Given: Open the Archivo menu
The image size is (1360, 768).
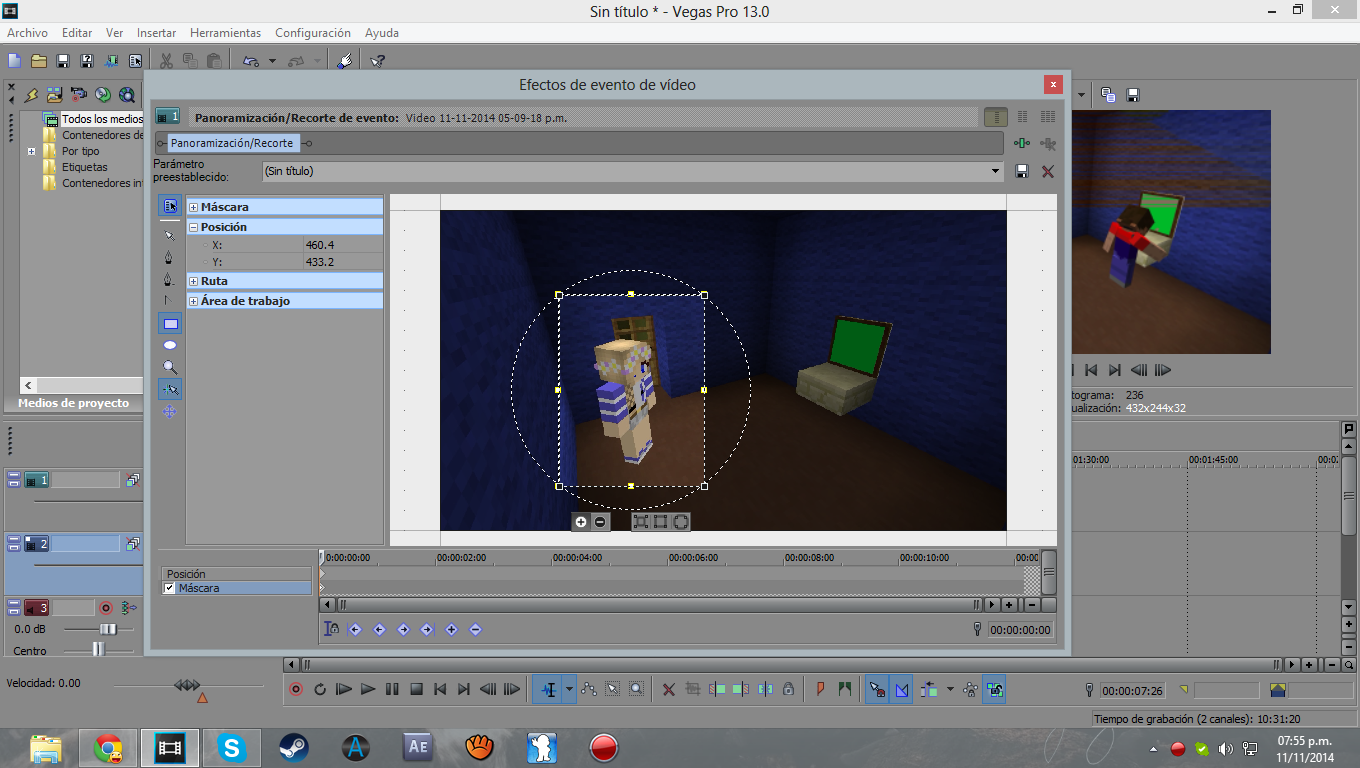Looking at the screenshot, I should point(27,33).
